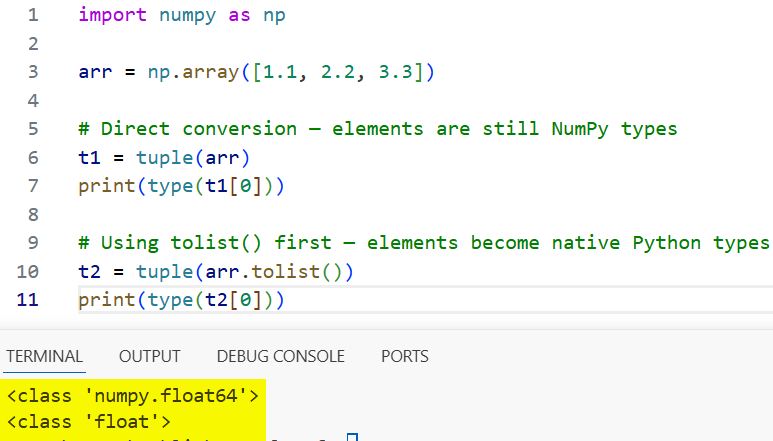The height and width of the screenshot is (441, 773).
Task: Click line number 6 in the gutter
Action: [x=33, y=158]
